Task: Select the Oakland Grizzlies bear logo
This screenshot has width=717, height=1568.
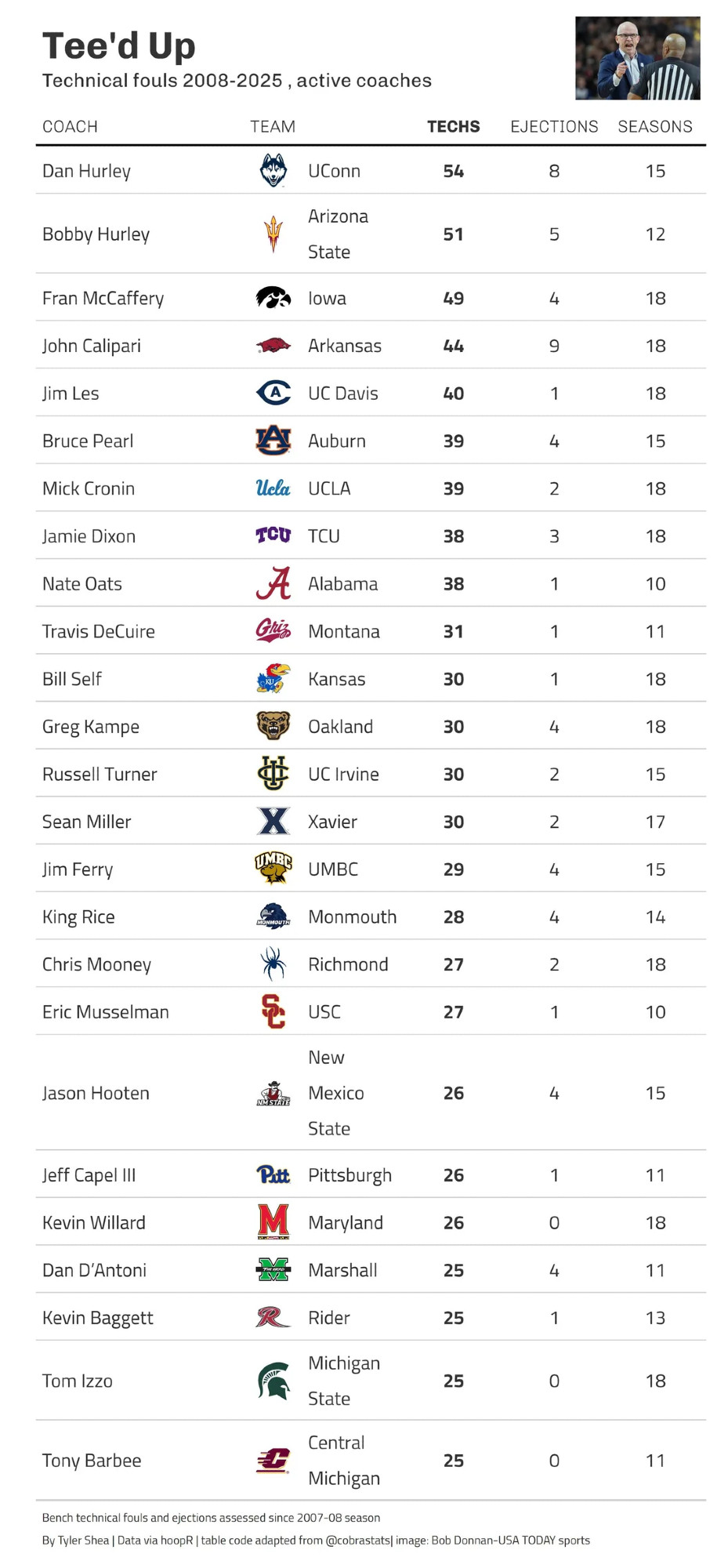Action: [x=273, y=726]
